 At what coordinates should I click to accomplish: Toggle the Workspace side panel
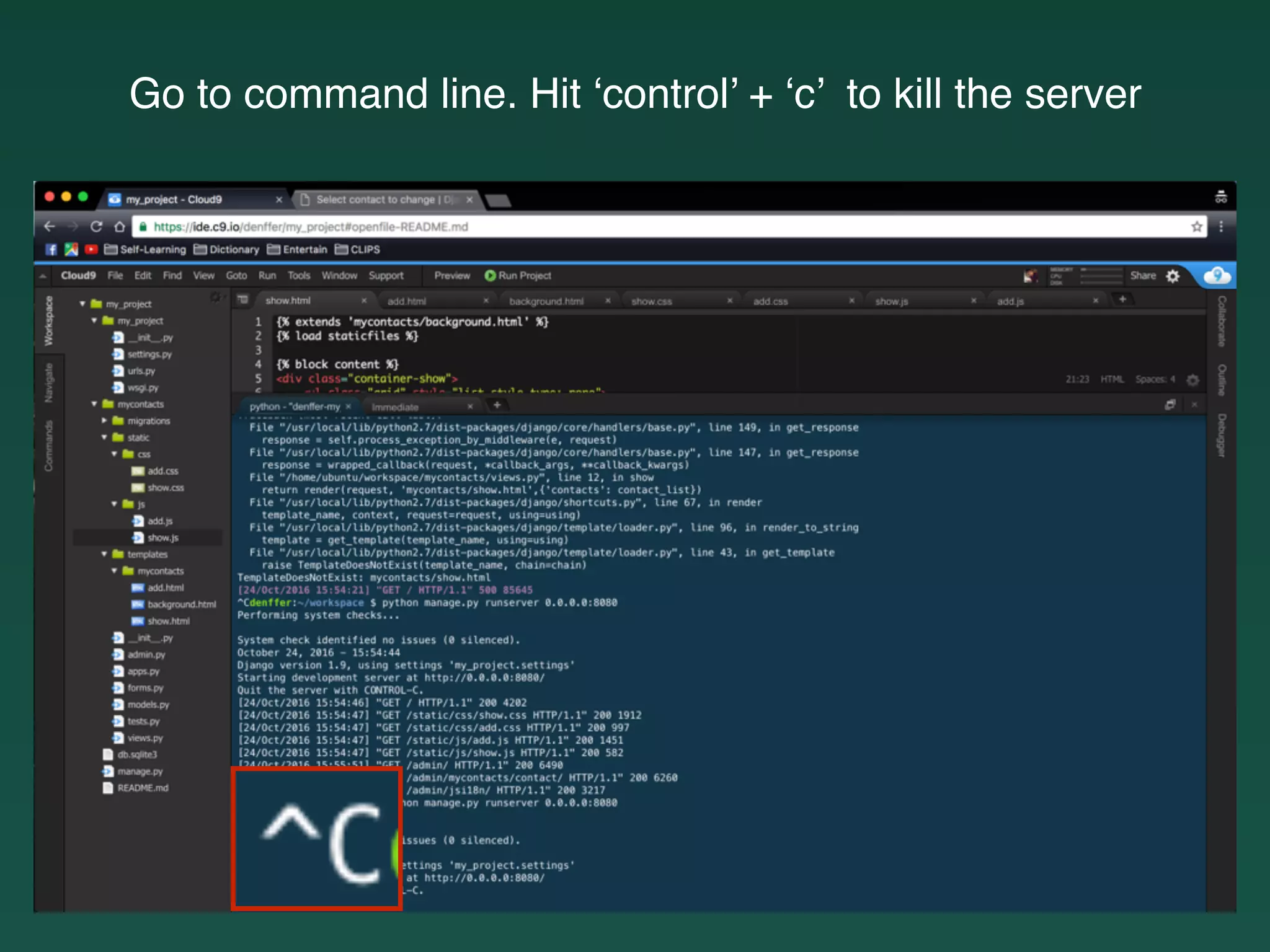(49, 320)
